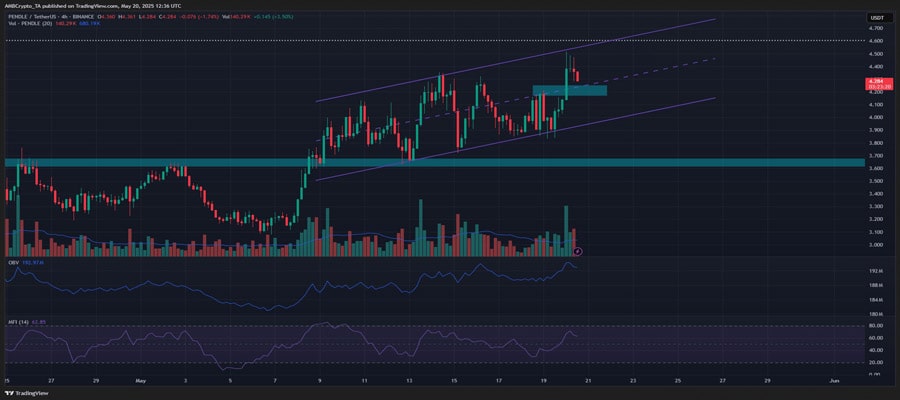Image resolution: width=900 pixels, height=400 pixels.
Task: Select the MFI (14) indicator label
Action: pyautogui.click(x=17, y=322)
